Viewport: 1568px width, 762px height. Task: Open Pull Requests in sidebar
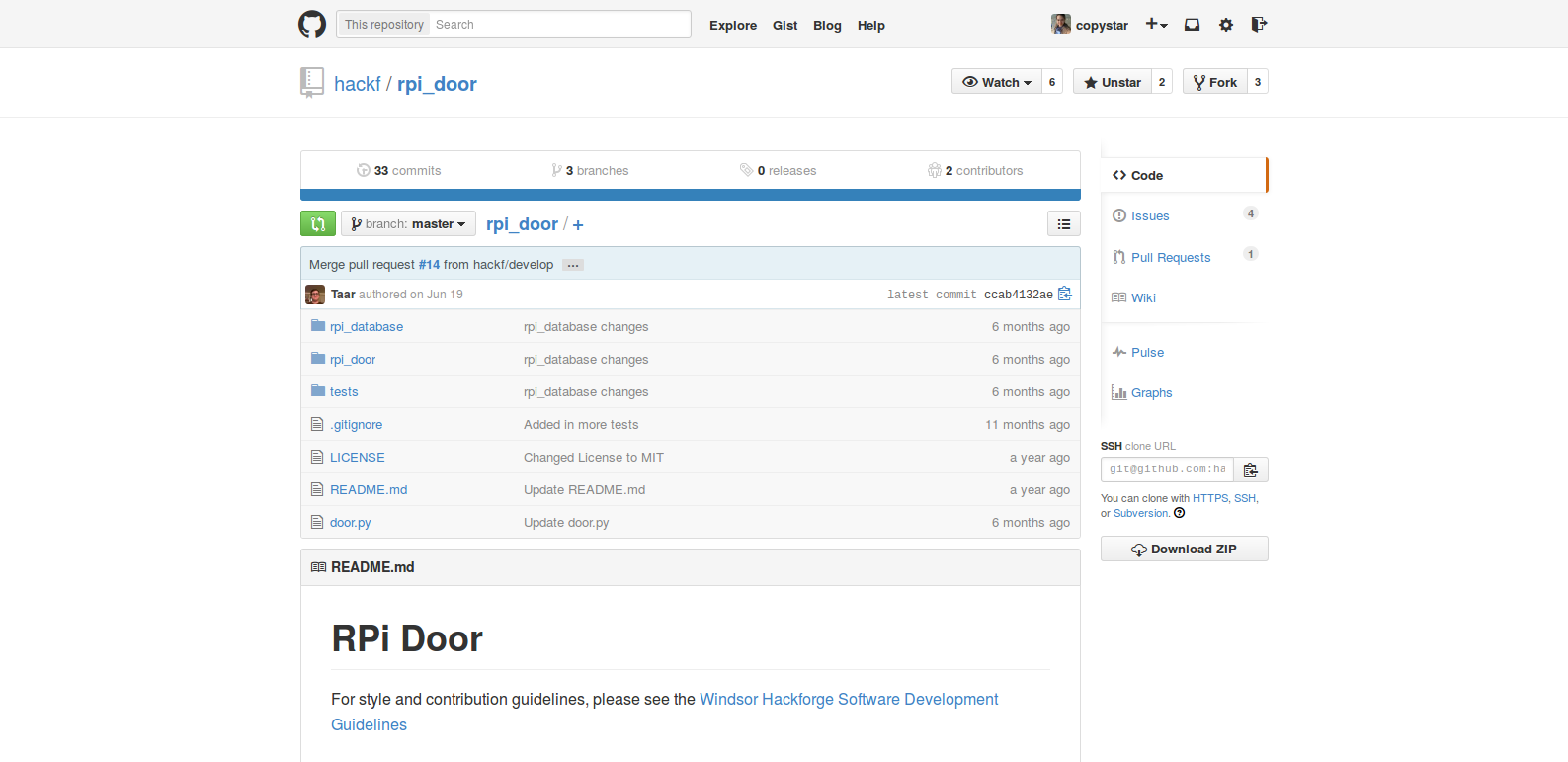(1170, 257)
